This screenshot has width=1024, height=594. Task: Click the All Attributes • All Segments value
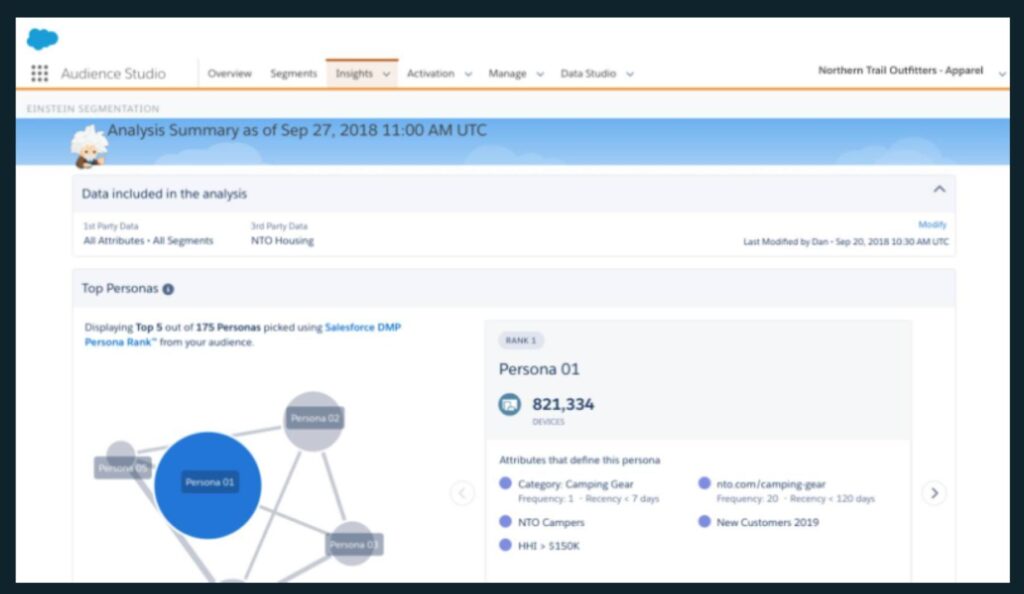148,241
